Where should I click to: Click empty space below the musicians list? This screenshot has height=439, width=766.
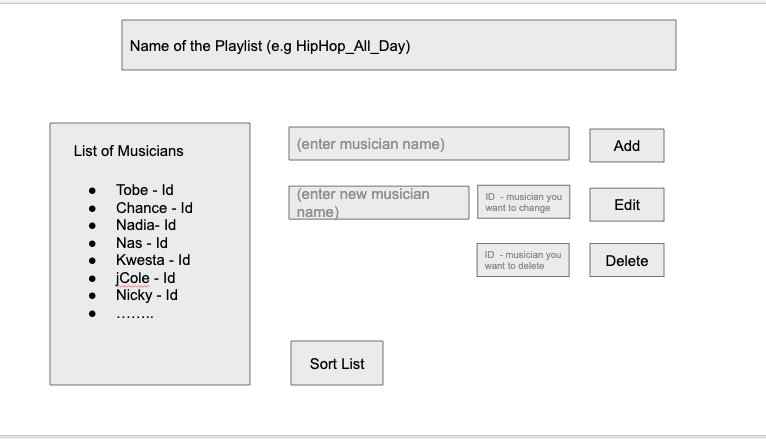(x=150, y=352)
